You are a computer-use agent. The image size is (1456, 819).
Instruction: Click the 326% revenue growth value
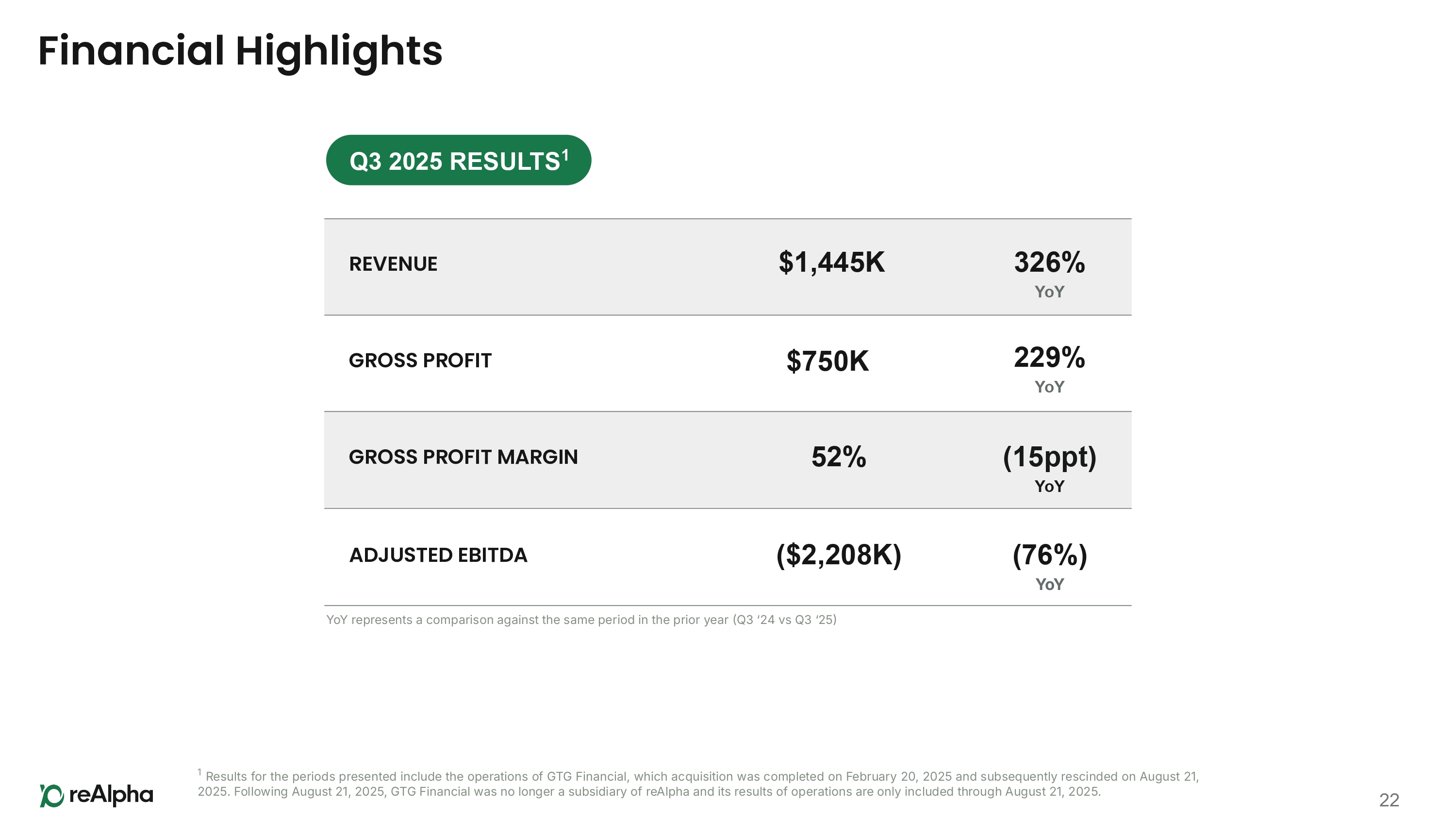click(x=1049, y=263)
